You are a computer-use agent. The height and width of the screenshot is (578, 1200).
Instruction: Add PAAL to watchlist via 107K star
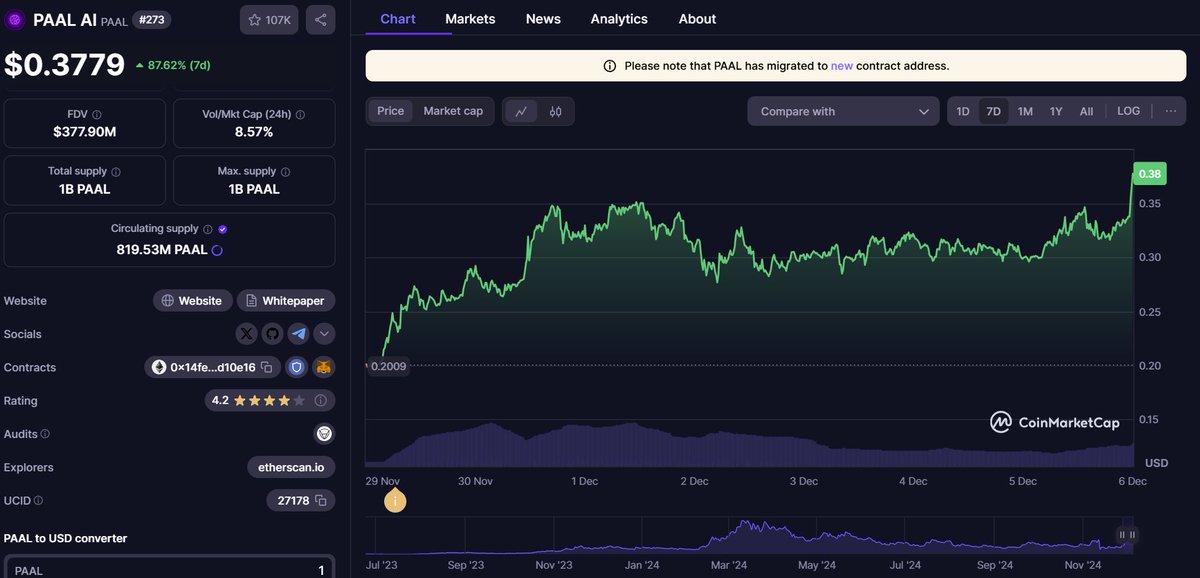click(269, 20)
